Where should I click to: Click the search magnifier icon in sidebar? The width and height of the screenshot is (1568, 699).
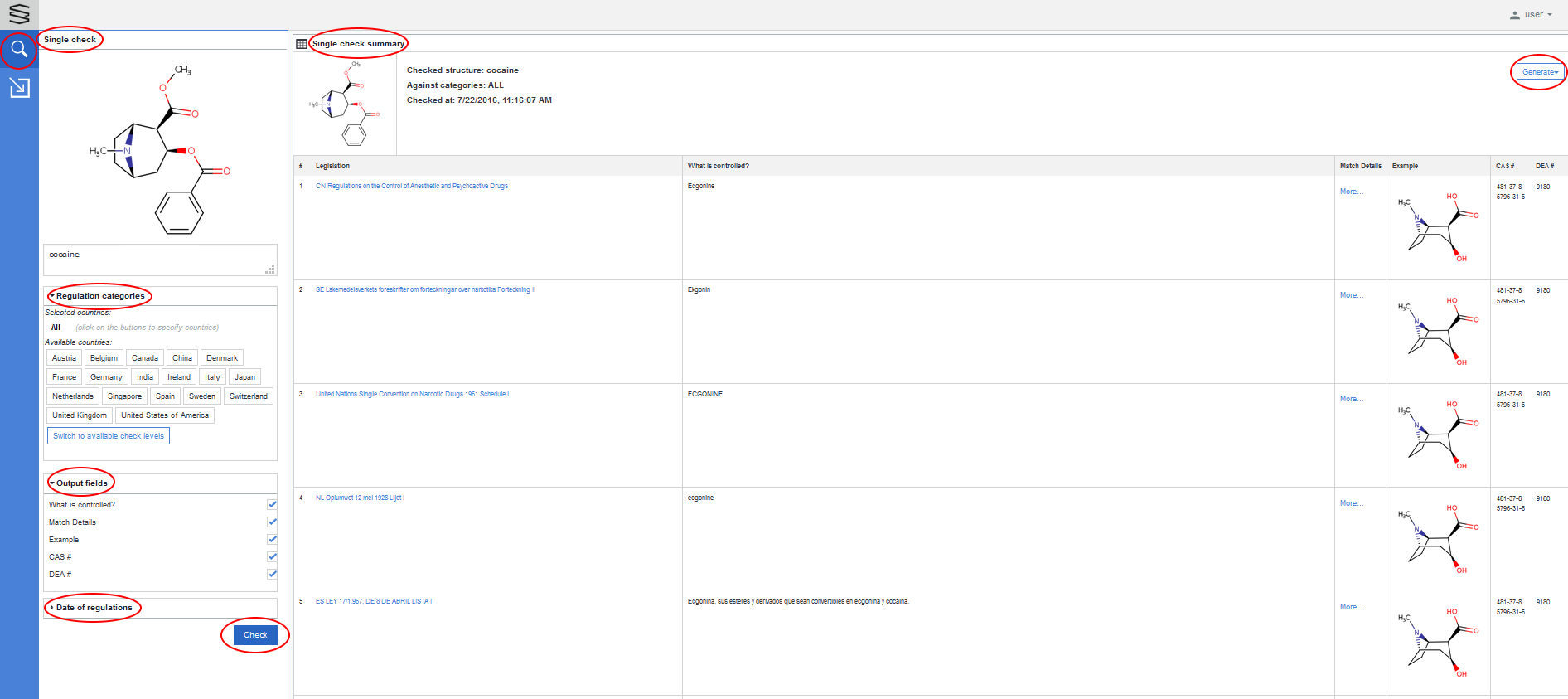pos(19,50)
